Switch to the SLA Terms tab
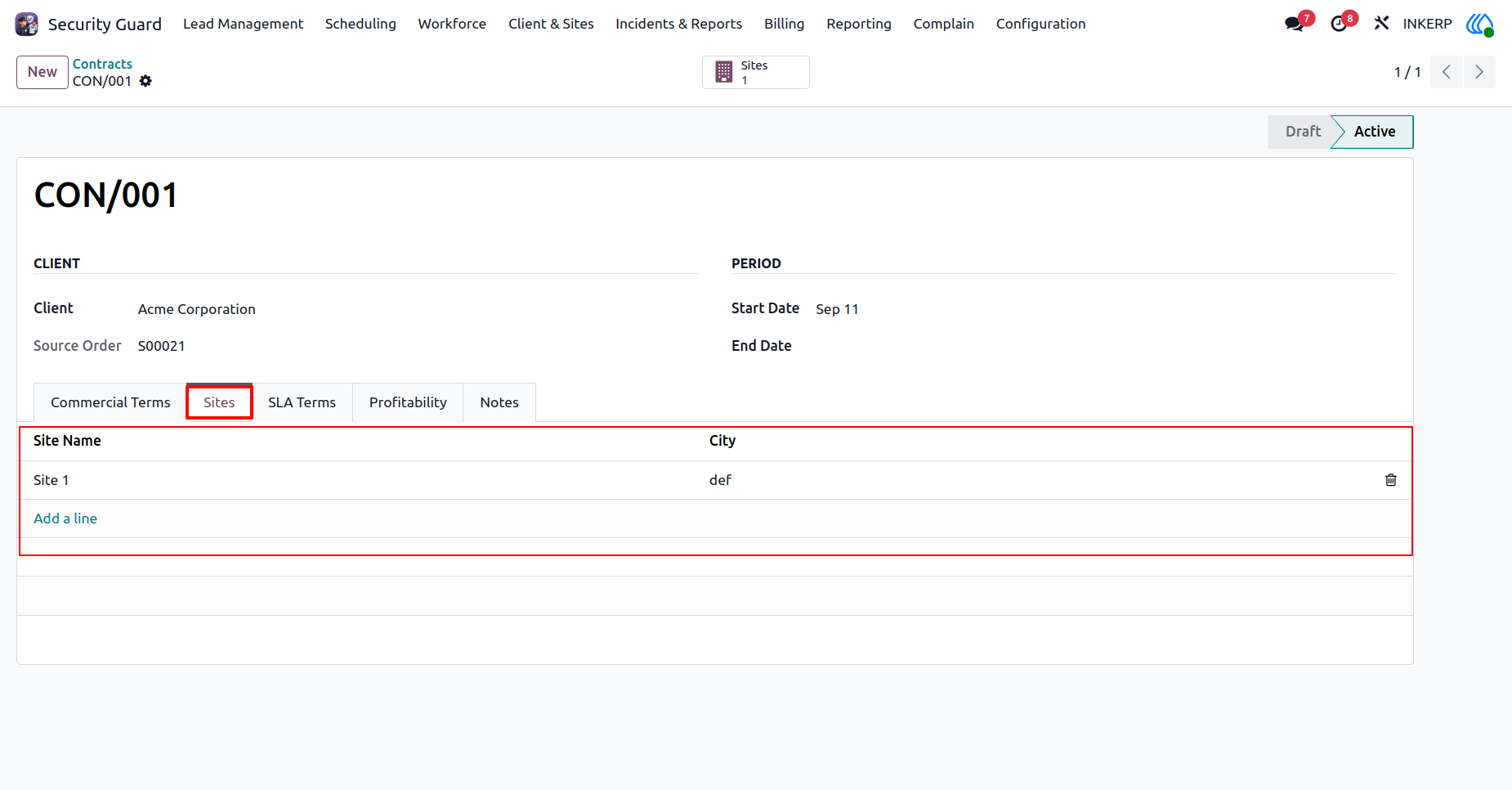The height and width of the screenshot is (790, 1512). click(302, 402)
